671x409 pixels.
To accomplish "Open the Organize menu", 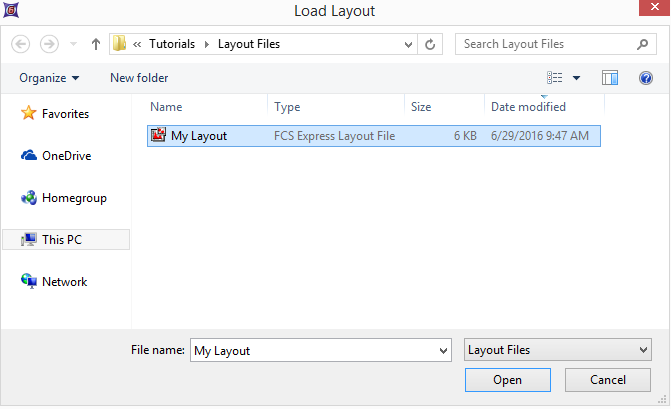I will (48, 78).
